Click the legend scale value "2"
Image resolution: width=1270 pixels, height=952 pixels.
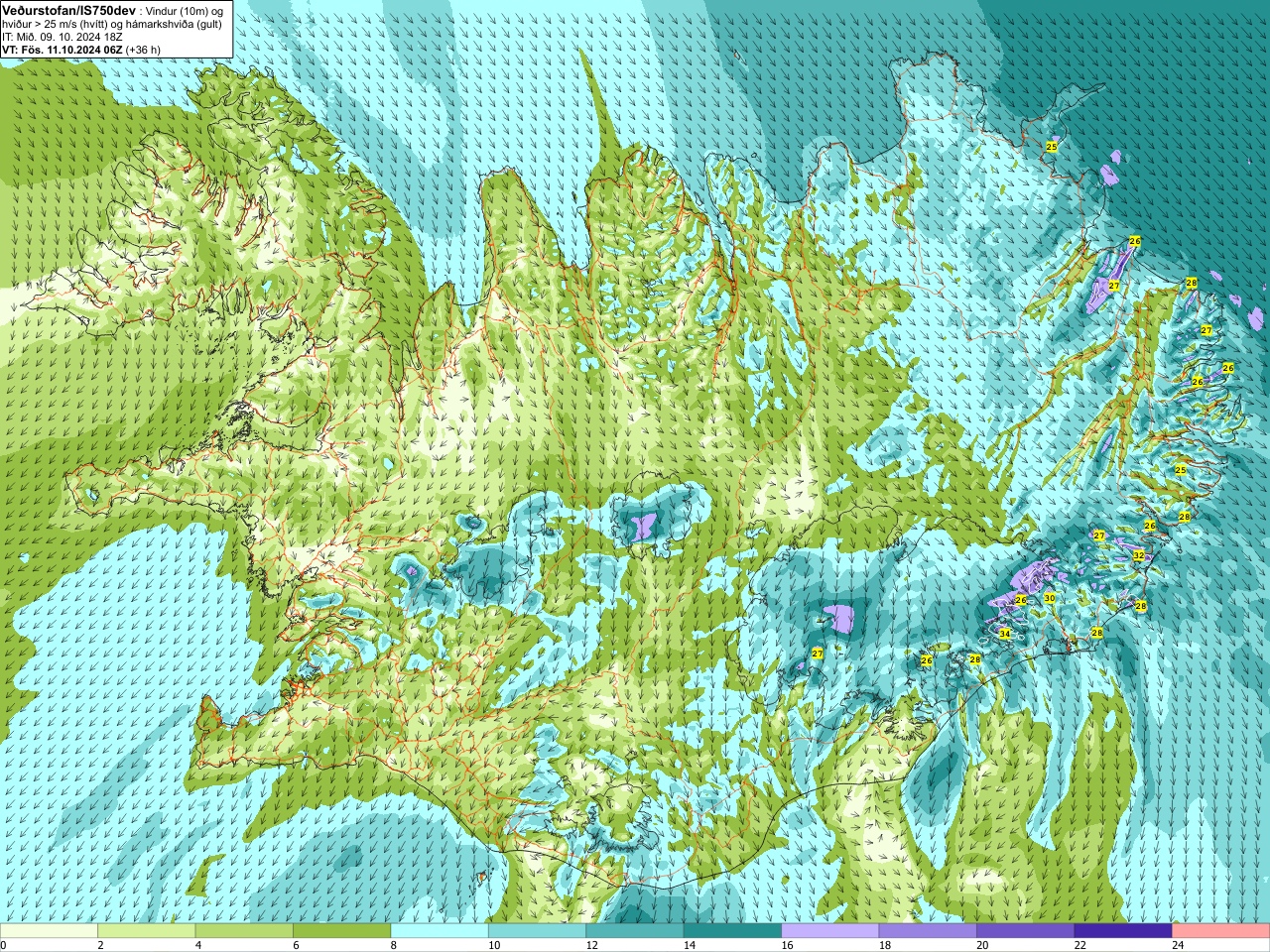[100, 945]
